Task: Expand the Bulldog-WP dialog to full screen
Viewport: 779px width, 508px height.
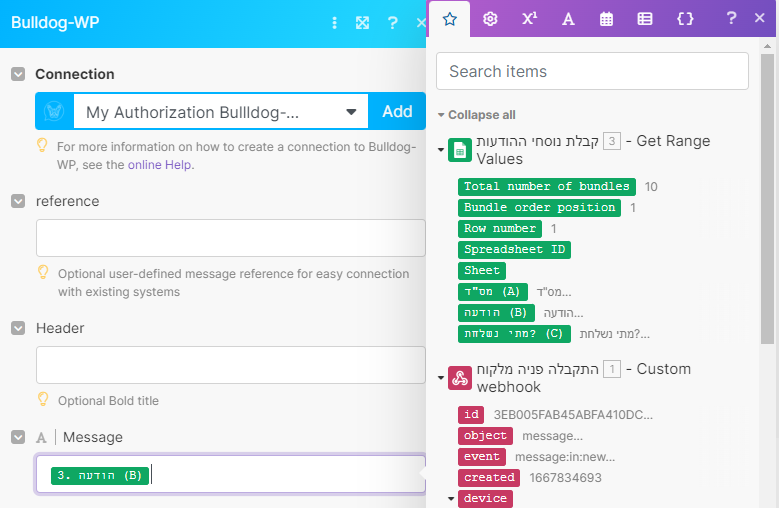Action: [363, 23]
